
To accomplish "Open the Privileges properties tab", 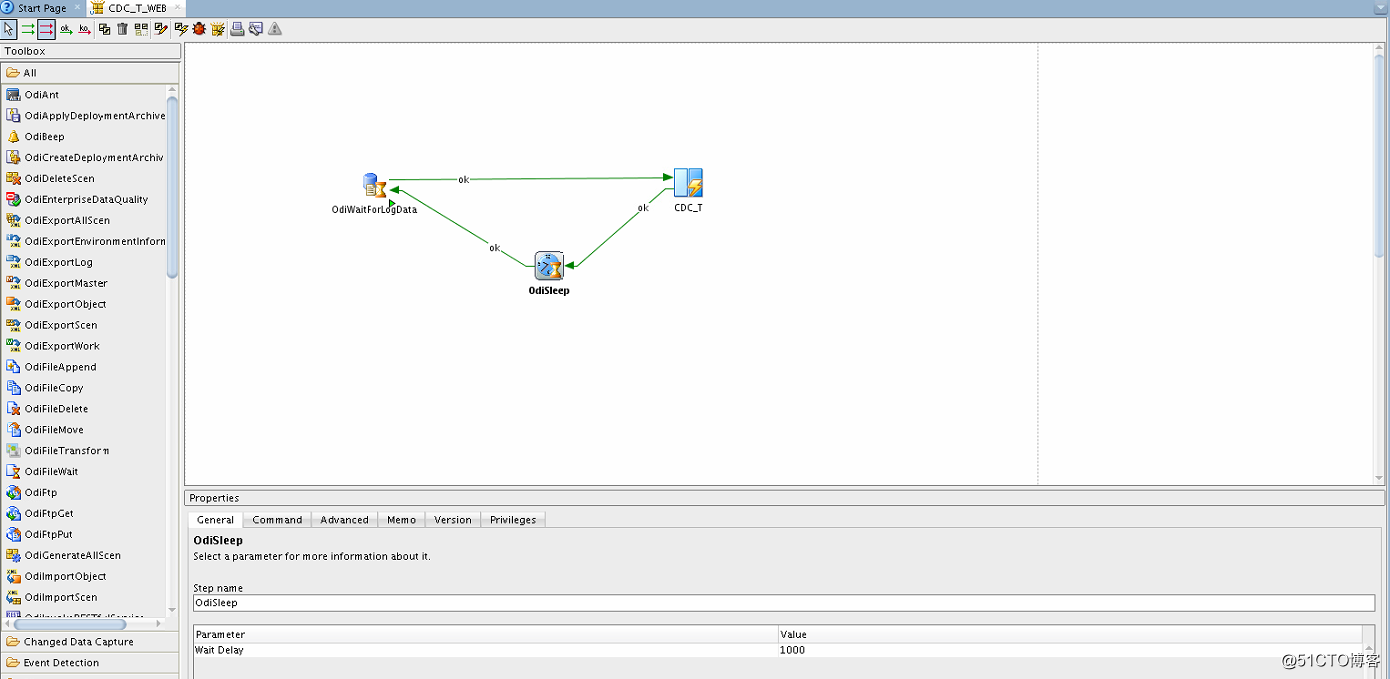I will pyautogui.click(x=513, y=520).
